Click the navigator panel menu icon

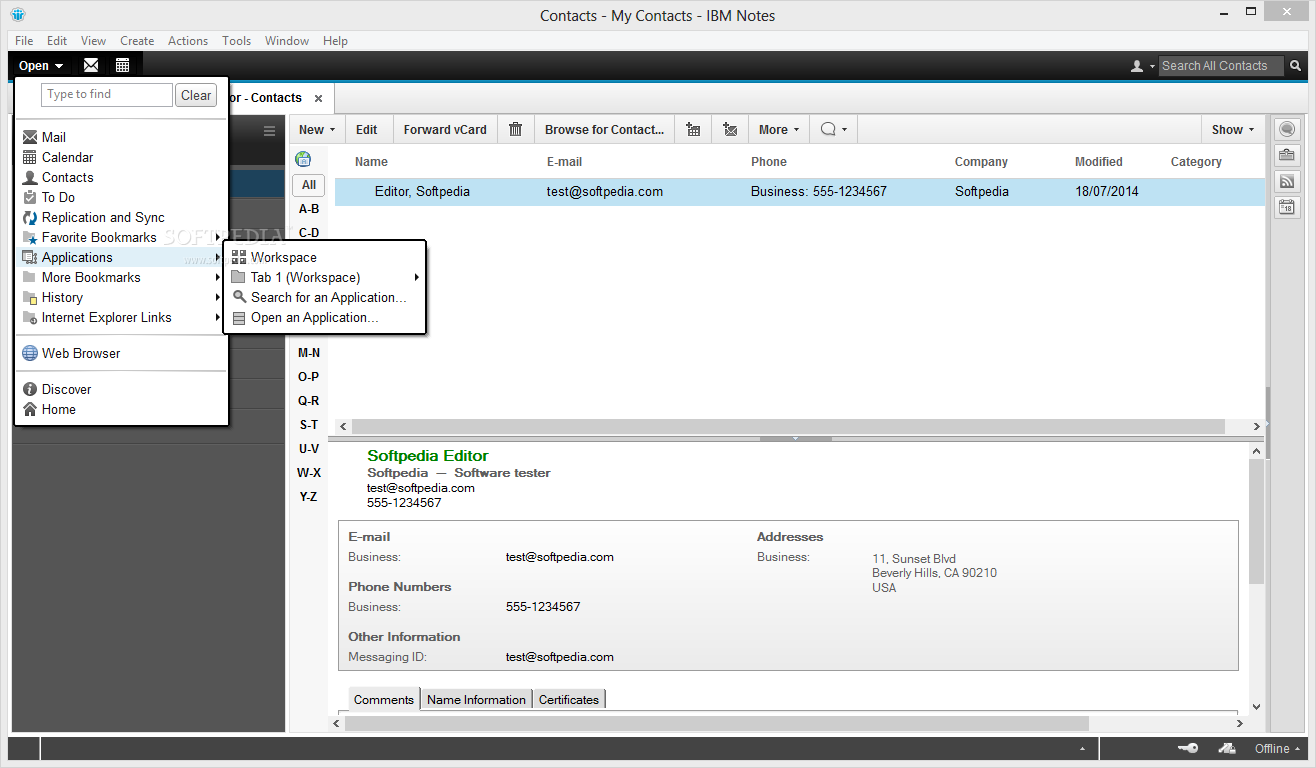[x=269, y=131]
